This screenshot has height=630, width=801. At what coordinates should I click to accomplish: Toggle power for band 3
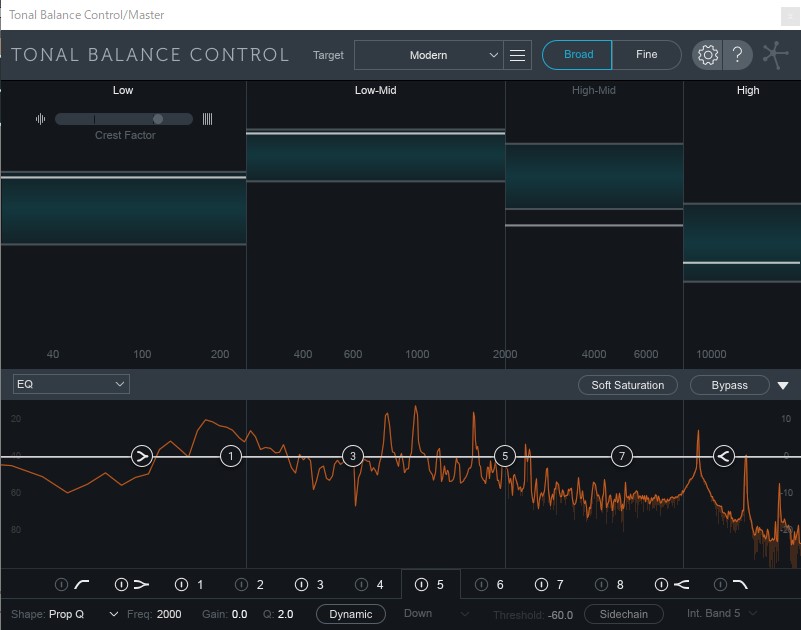(301, 584)
